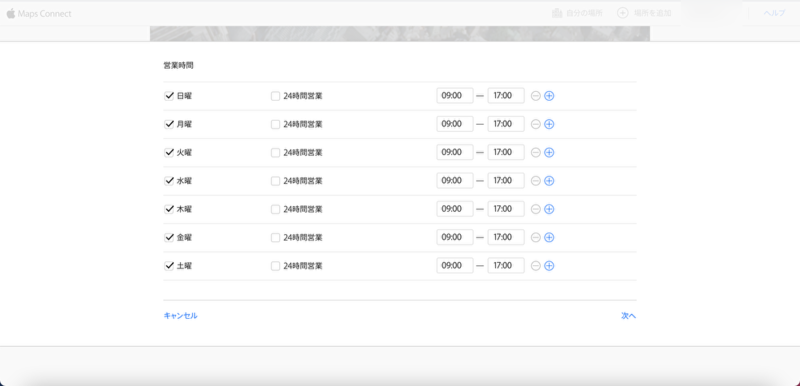Viewport: 800px width, 386px height.
Task: Proceed with the 次へ link
Action: 629,316
